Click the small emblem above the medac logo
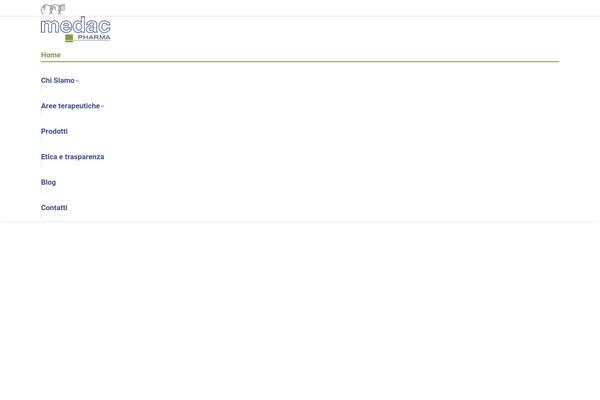 53,9
